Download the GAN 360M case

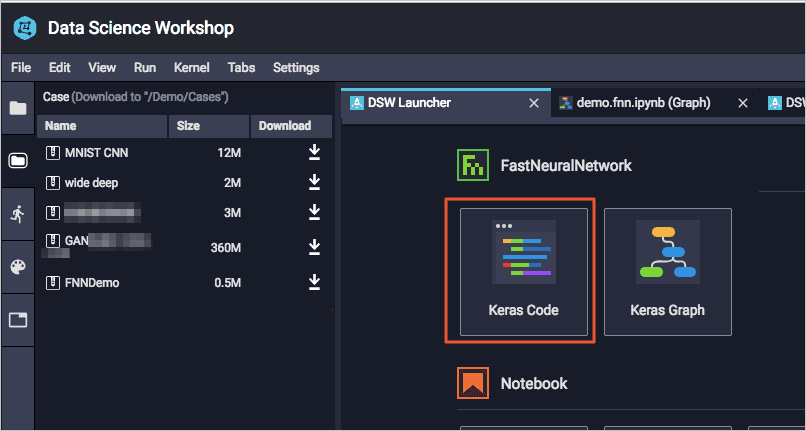314,247
